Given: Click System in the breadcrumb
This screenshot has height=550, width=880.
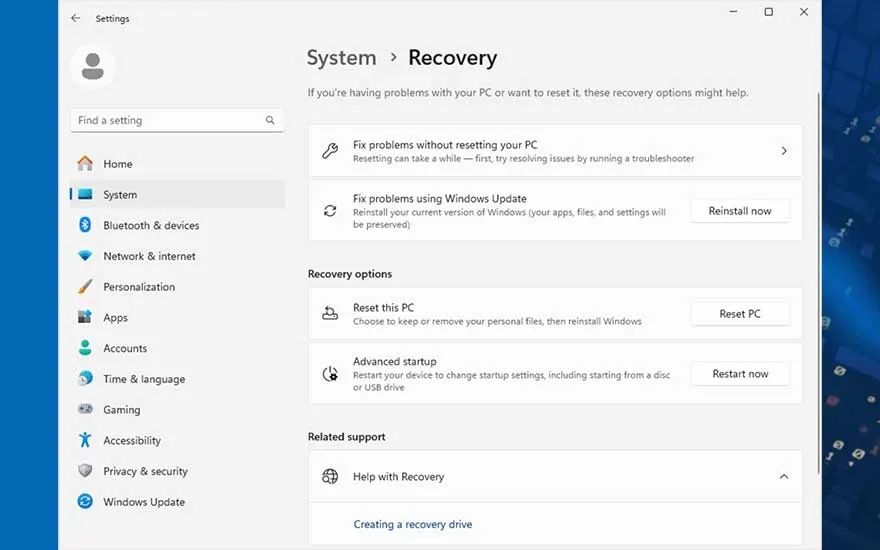Looking at the screenshot, I should point(341,58).
